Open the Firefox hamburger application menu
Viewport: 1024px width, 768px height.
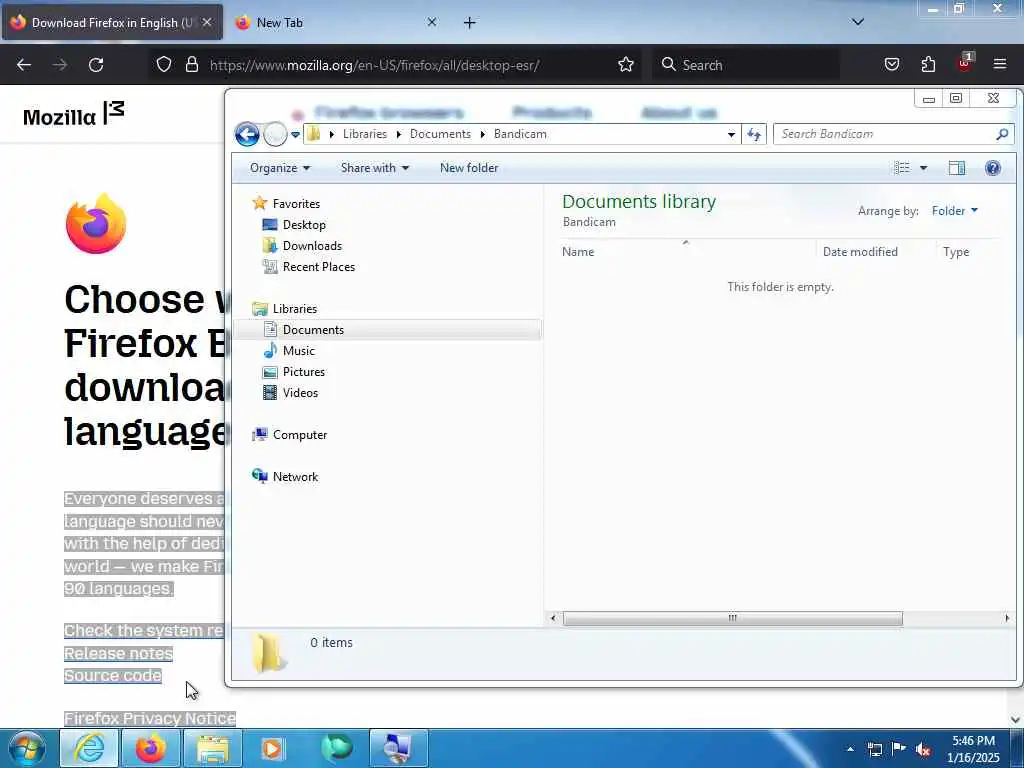coord(1000,64)
